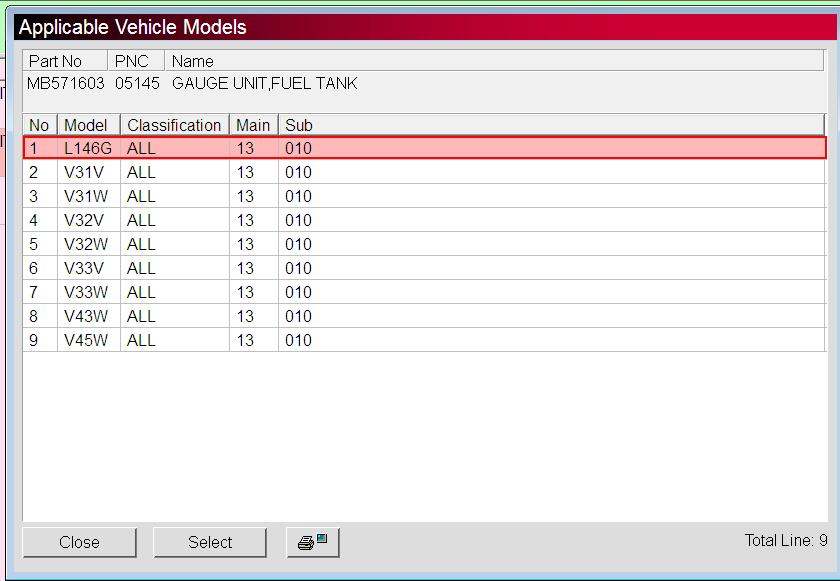Choose the V31W row in list
This screenshot has height=581, width=840.
86,196
